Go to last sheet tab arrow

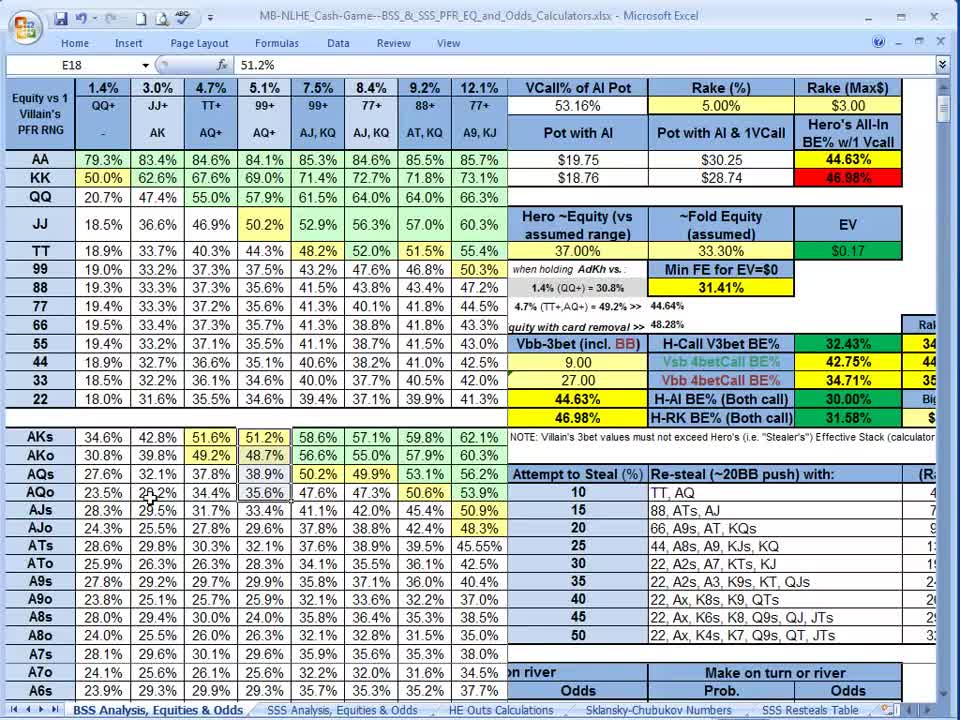(x=55, y=709)
